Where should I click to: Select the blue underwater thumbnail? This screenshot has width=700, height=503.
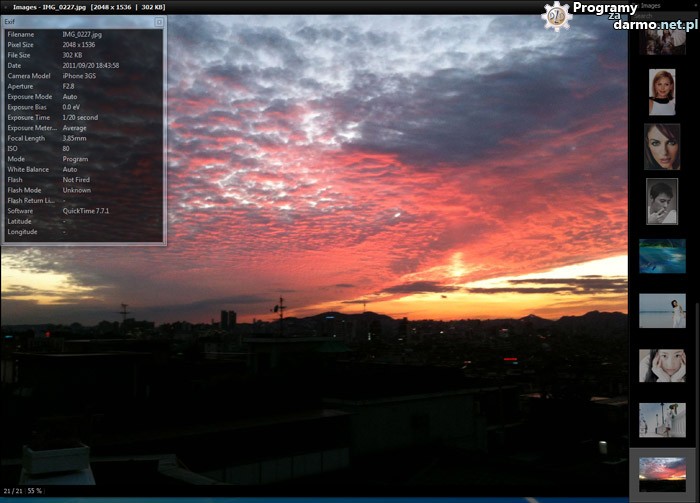(662, 256)
